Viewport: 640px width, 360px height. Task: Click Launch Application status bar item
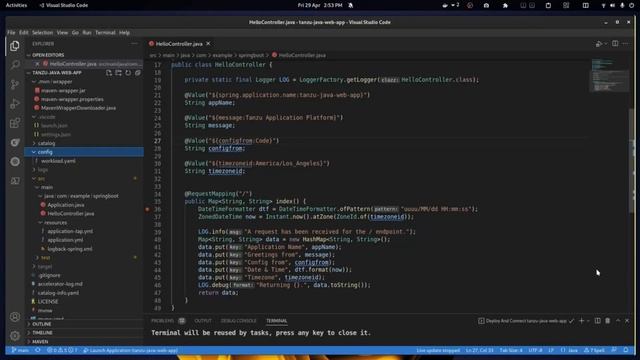point(131,350)
